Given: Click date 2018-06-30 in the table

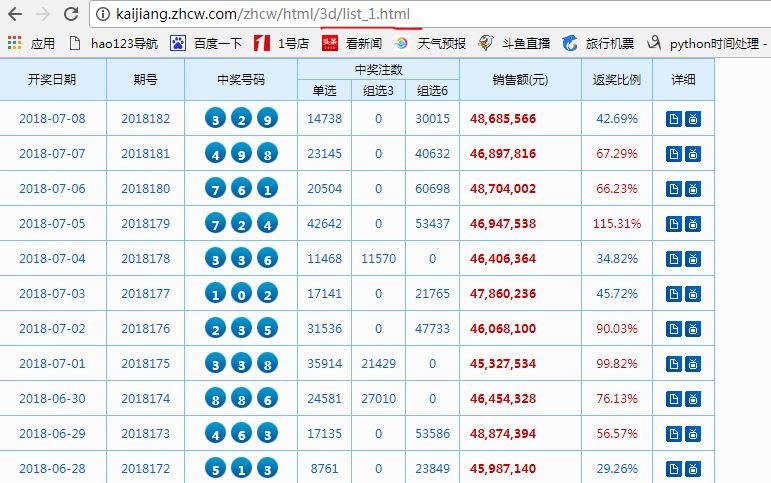Looking at the screenshot, I should (52, 399).
